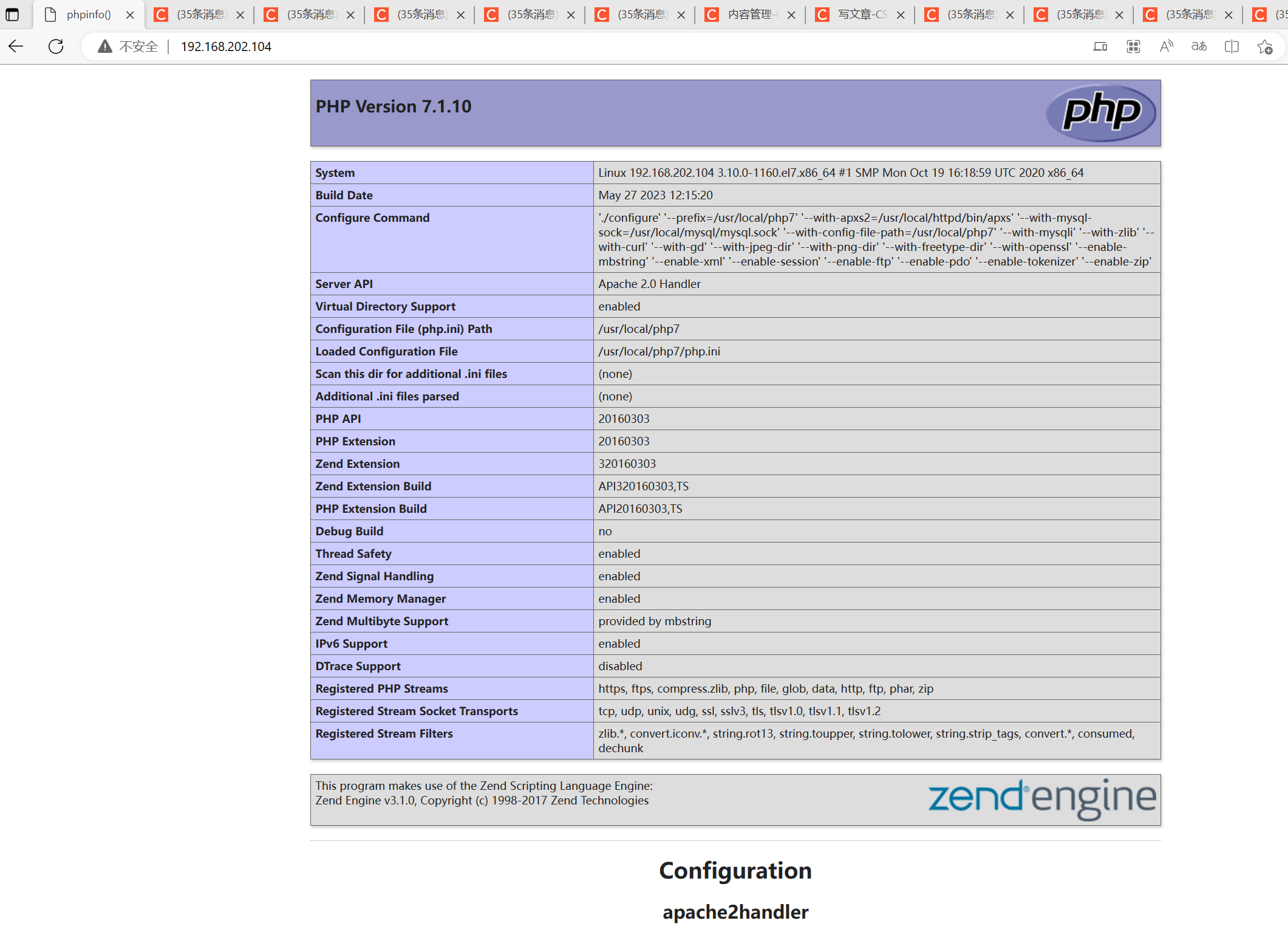1288x929 pixels.
Task: Select the Apache 2.0 Handler value
Action: pyautogui.click(x=649, y=284)
